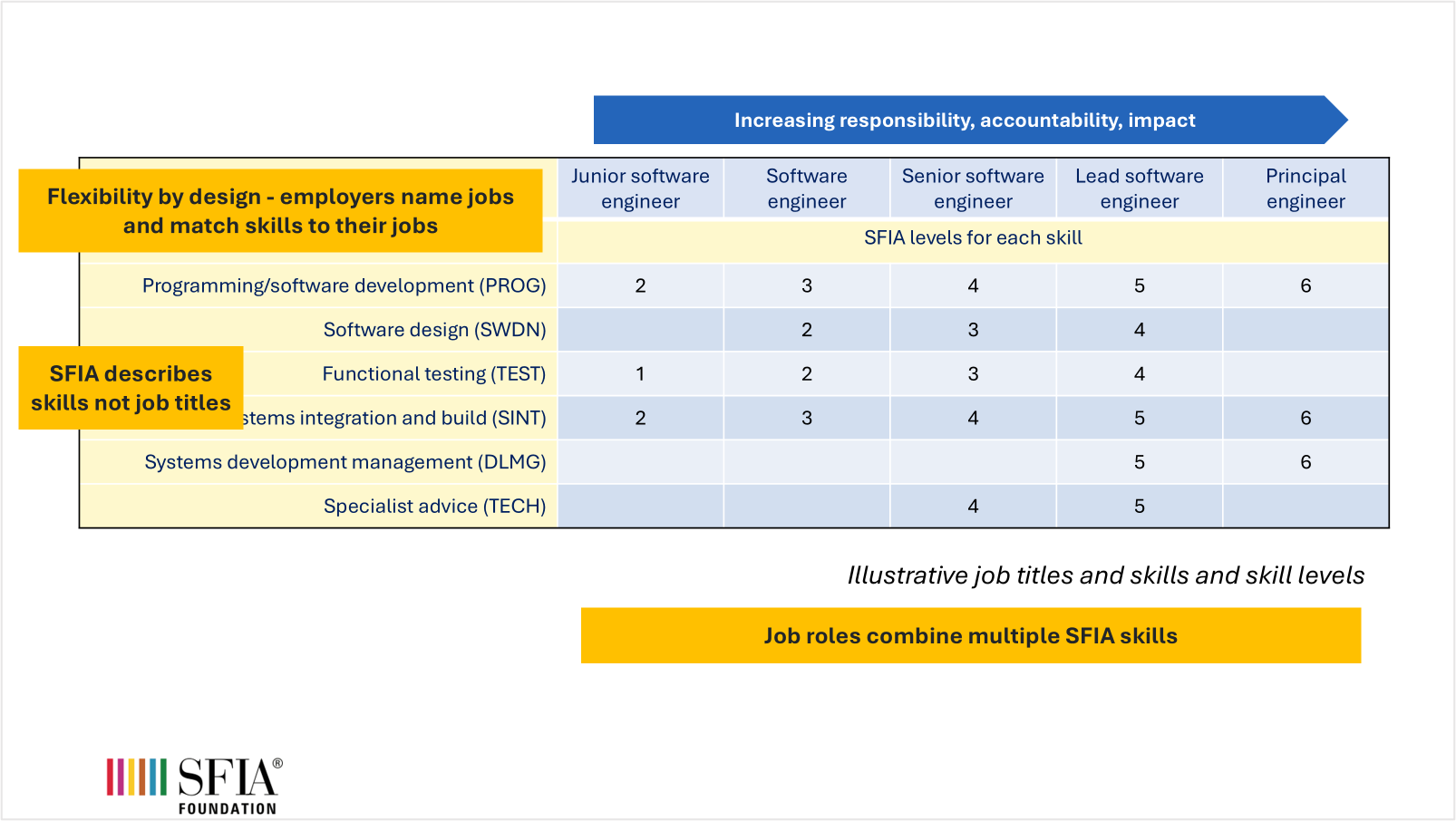
Task: Switch to the Lead software engineer column
Action: point(1139,188)
